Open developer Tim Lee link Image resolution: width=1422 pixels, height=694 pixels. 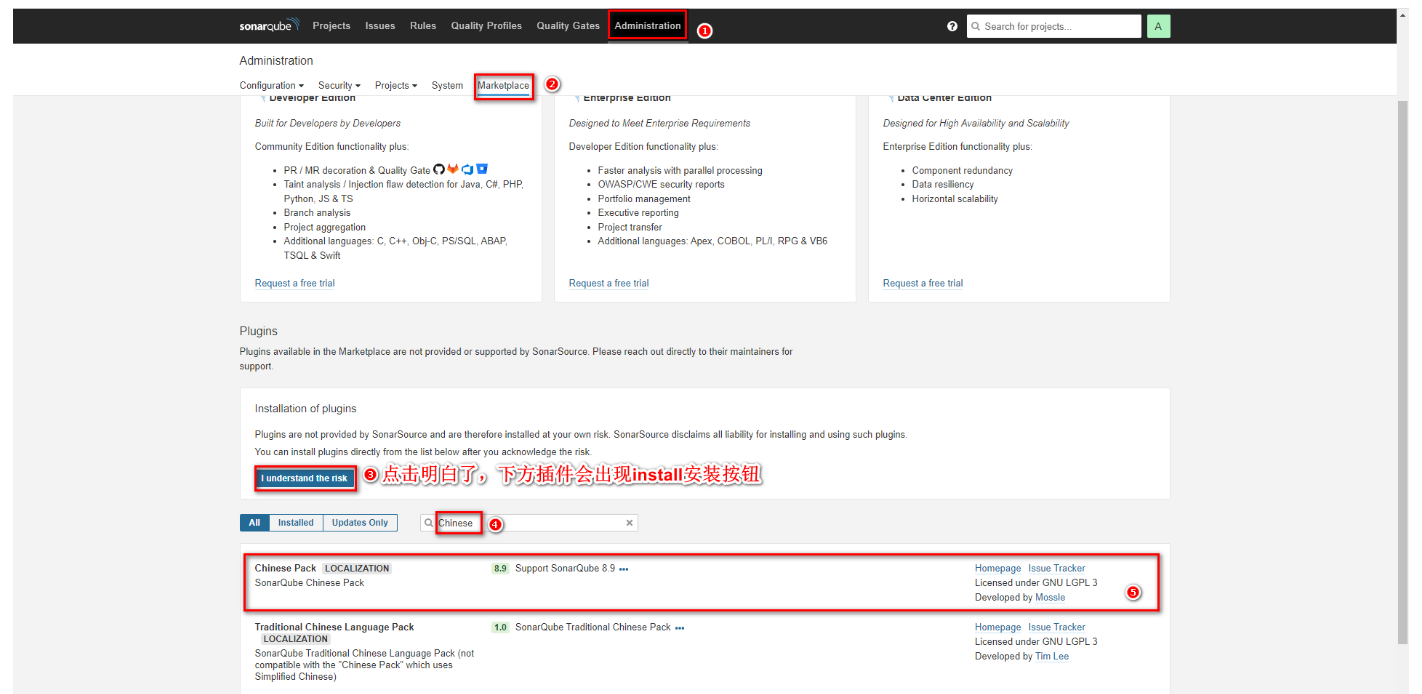point(1052,657)
